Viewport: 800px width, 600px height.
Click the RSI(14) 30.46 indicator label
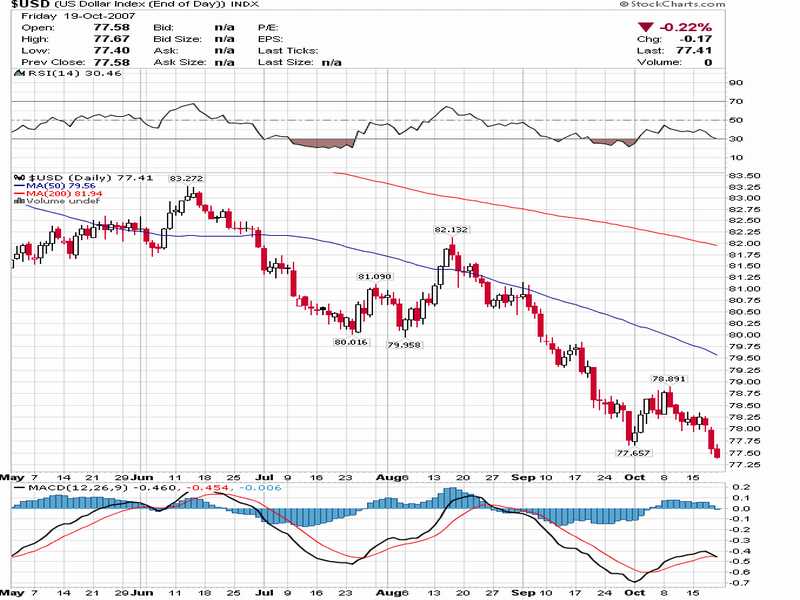[x=75, y=73]
